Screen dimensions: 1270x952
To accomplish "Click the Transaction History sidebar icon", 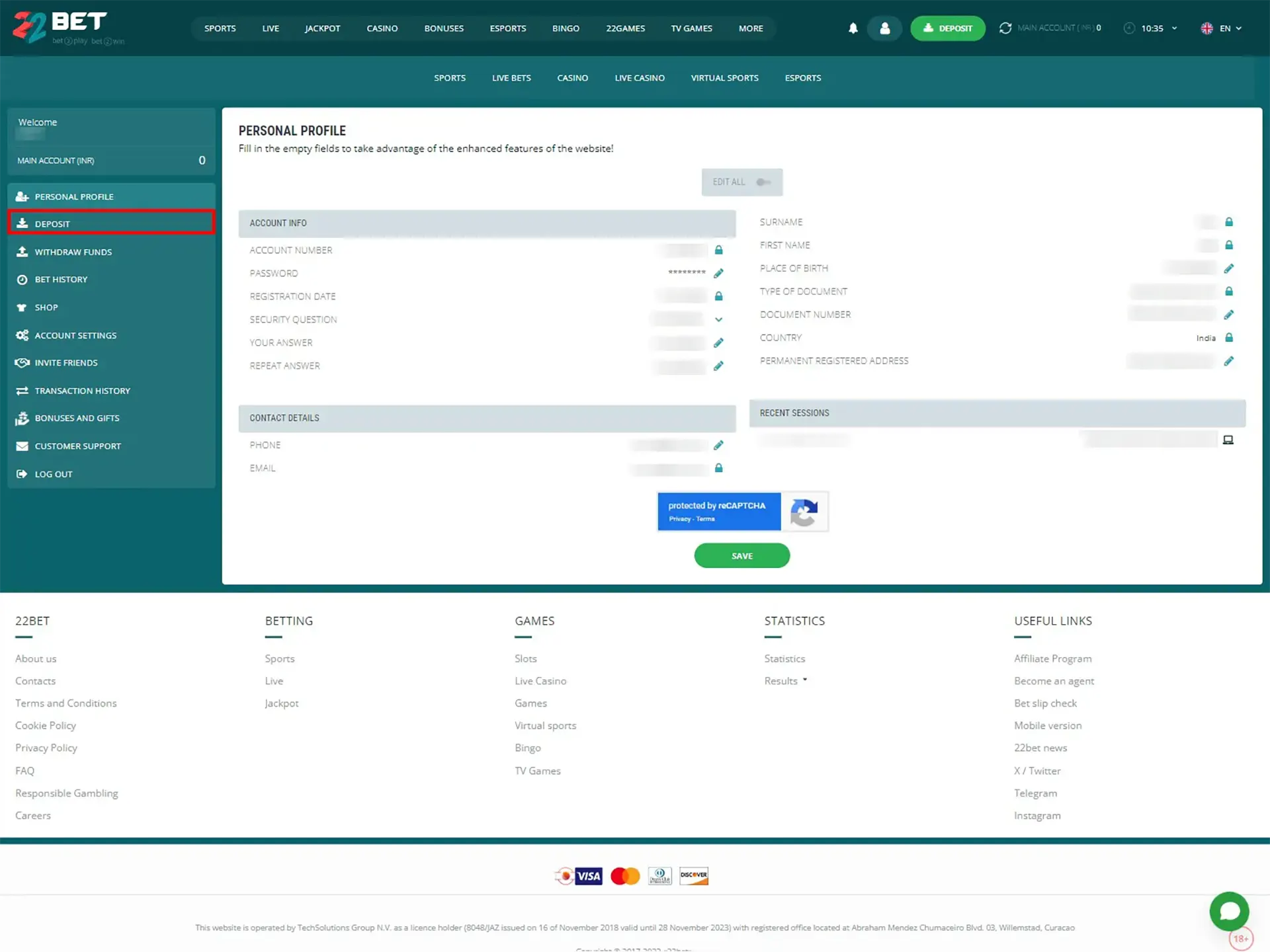I will pos(22,390).
